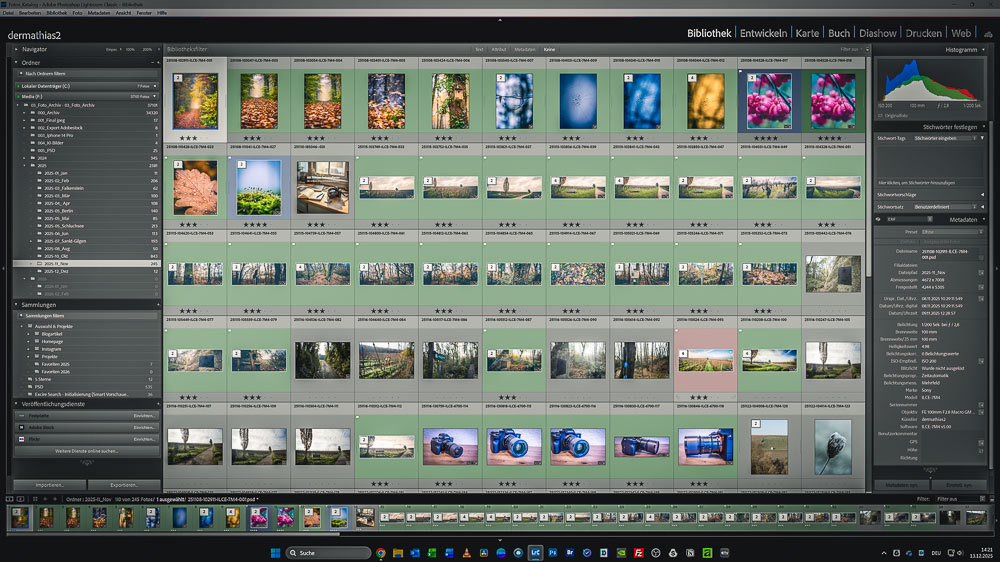This screenshot has width=1000, height=562.
Task: Expand the Stichwortvorschläge section
Action: coord(982,195)
